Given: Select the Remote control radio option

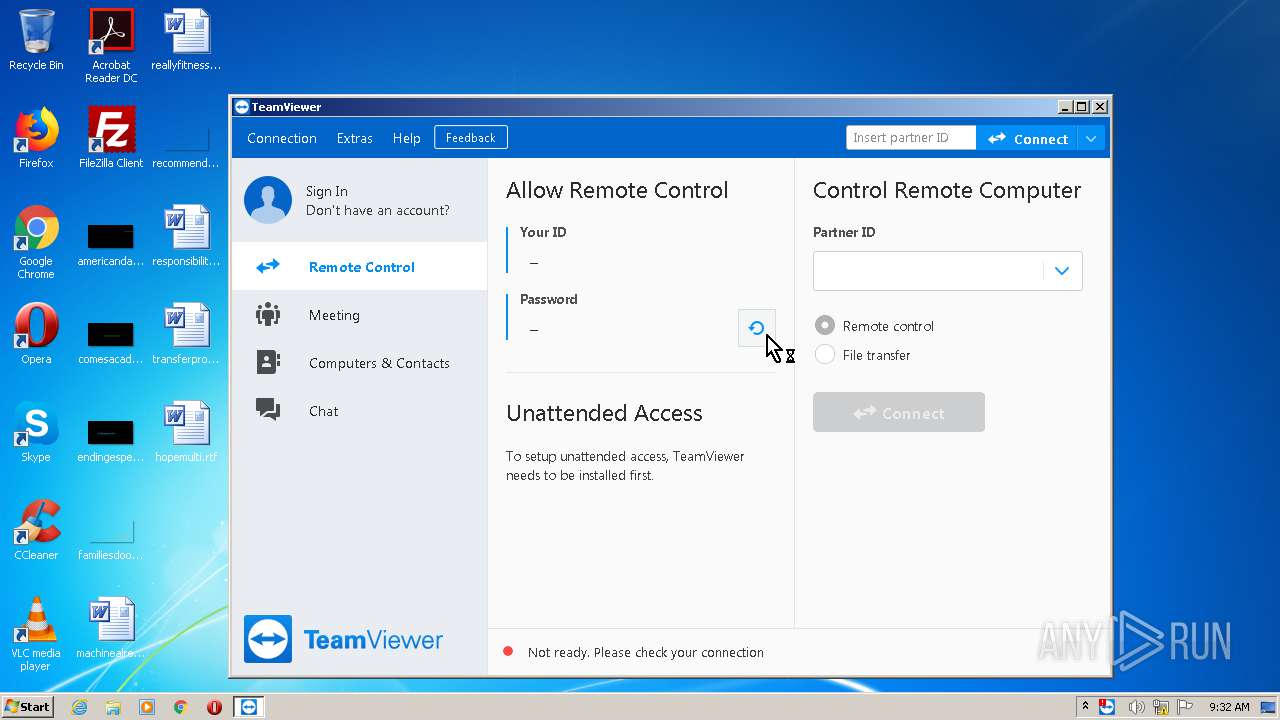Looking at the screenshot, I should pyautogui.click(x=825, y=326).
